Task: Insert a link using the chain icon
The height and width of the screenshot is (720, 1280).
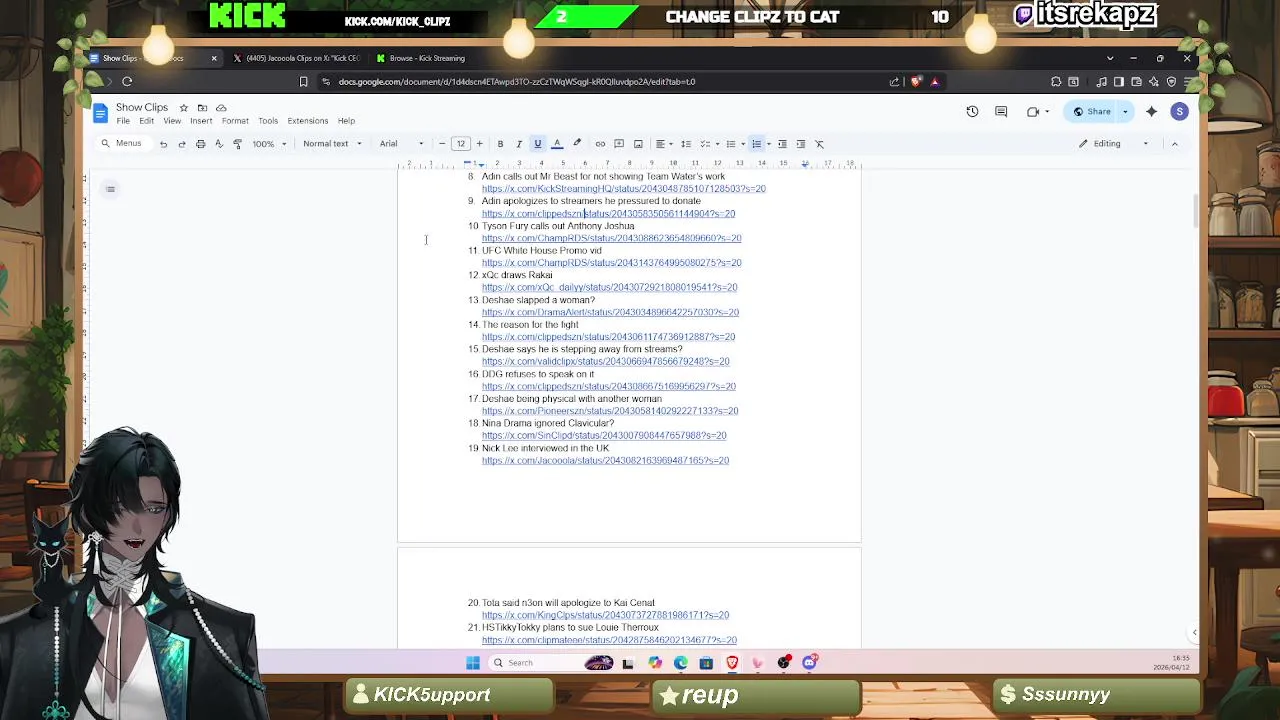Action: (x=600, y=144)
